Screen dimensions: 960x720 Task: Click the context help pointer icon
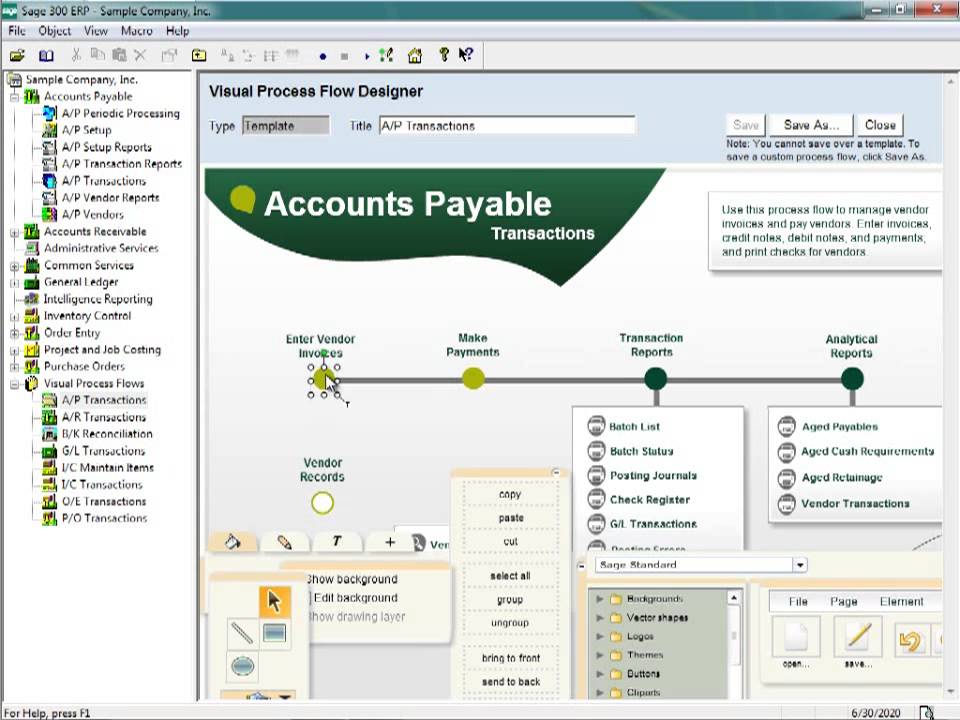point(466,55)
